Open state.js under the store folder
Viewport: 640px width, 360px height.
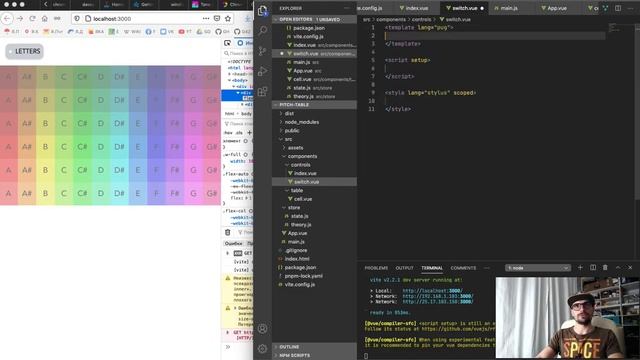pos(314,216)
